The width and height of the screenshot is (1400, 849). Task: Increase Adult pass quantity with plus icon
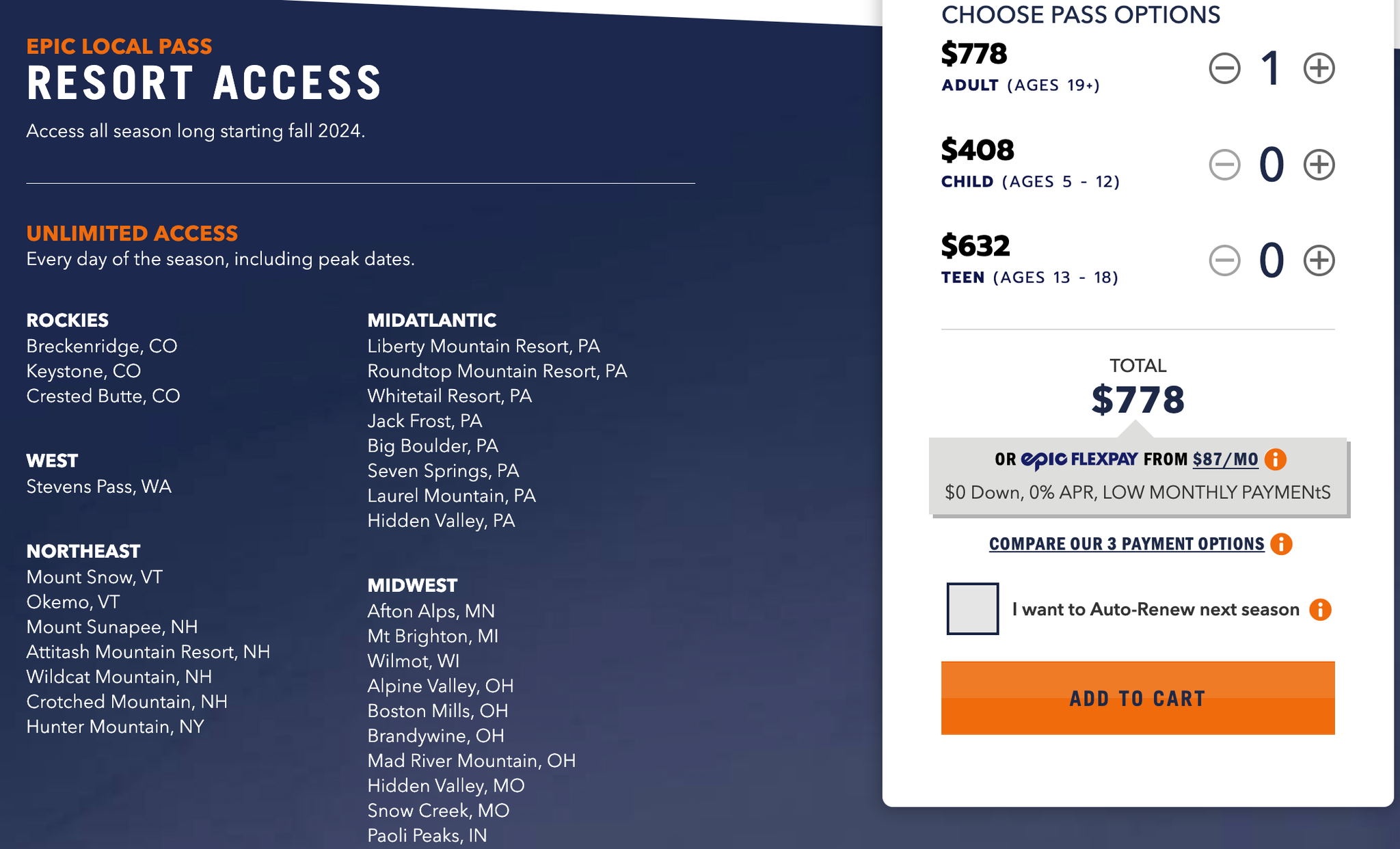(x=1318, y=68)
